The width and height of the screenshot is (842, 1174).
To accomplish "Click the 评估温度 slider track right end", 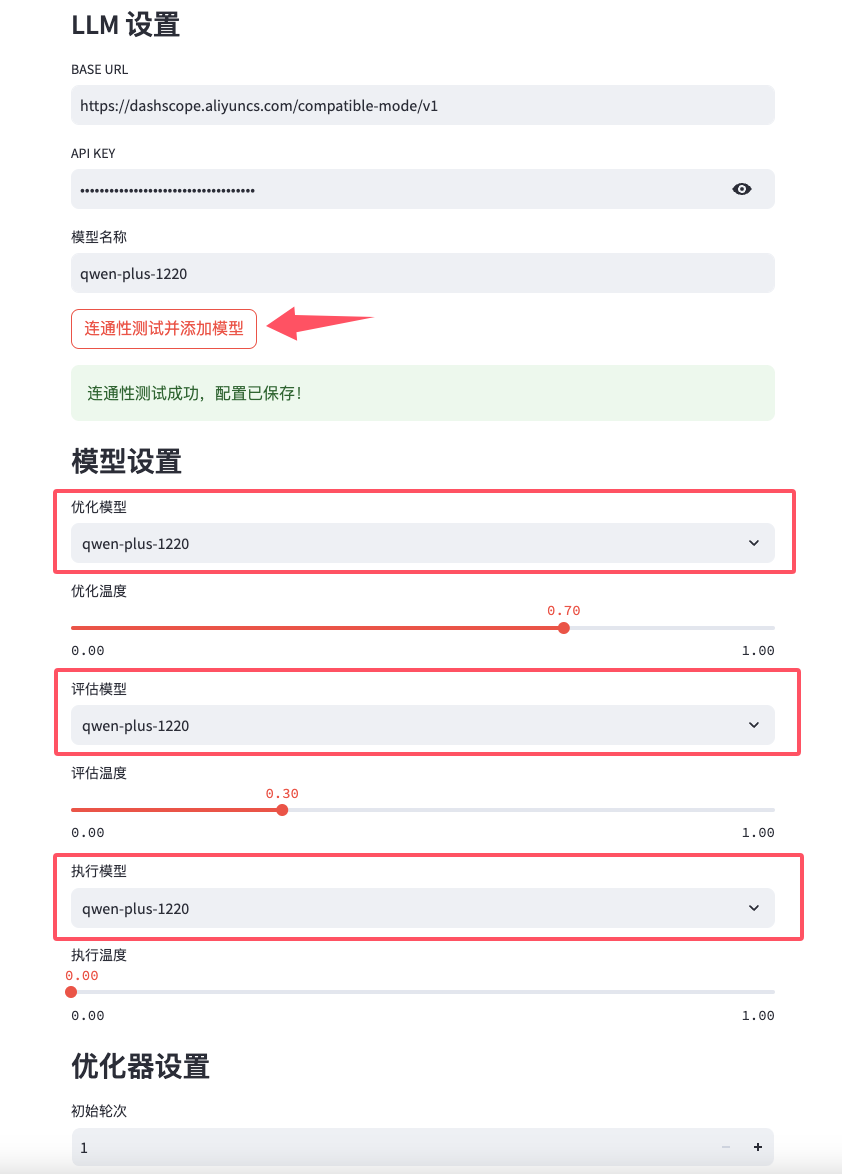I will [772, 809].
